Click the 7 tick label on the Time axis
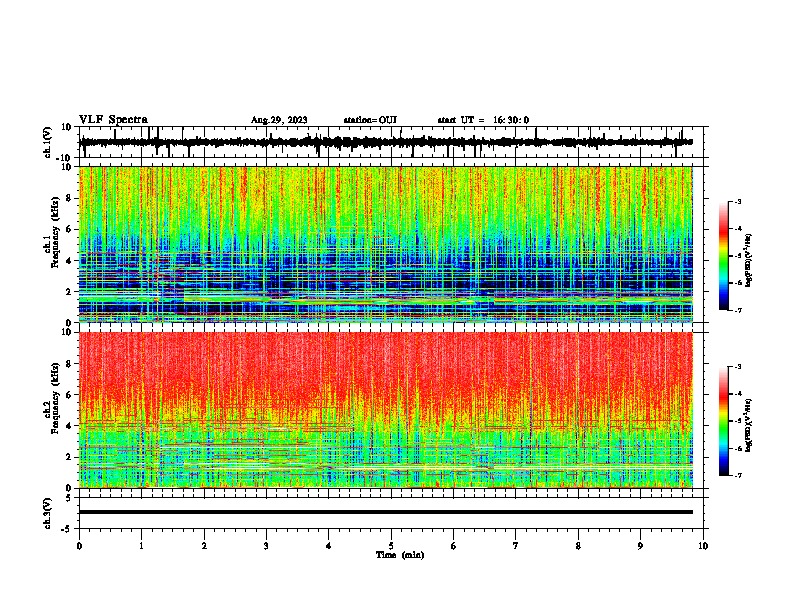 pyautogui.click(x=516, y=546)
